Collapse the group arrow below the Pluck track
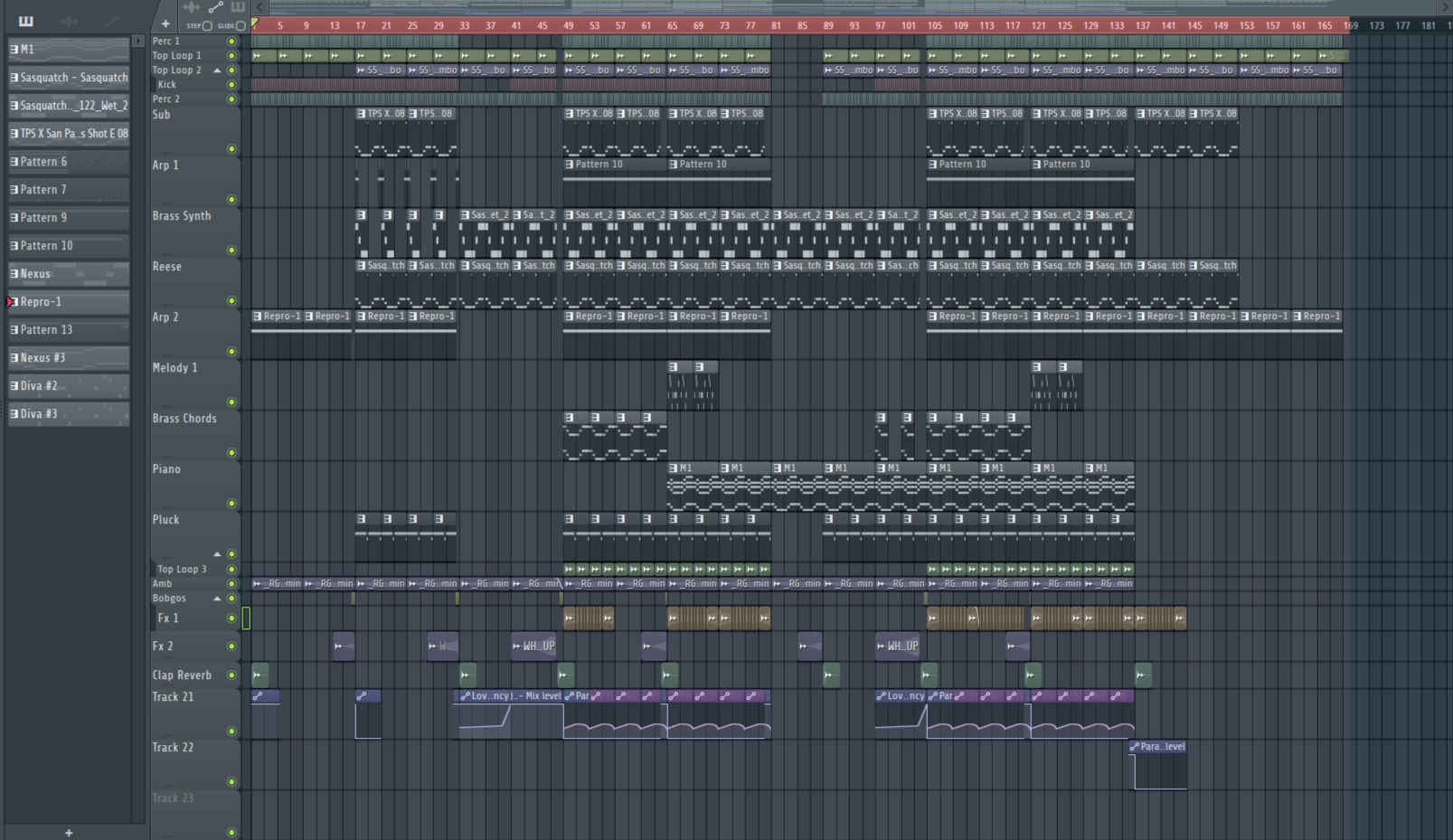Image resolution: width=1453 pixels, height=840 pixels. (x=217, y=553)
